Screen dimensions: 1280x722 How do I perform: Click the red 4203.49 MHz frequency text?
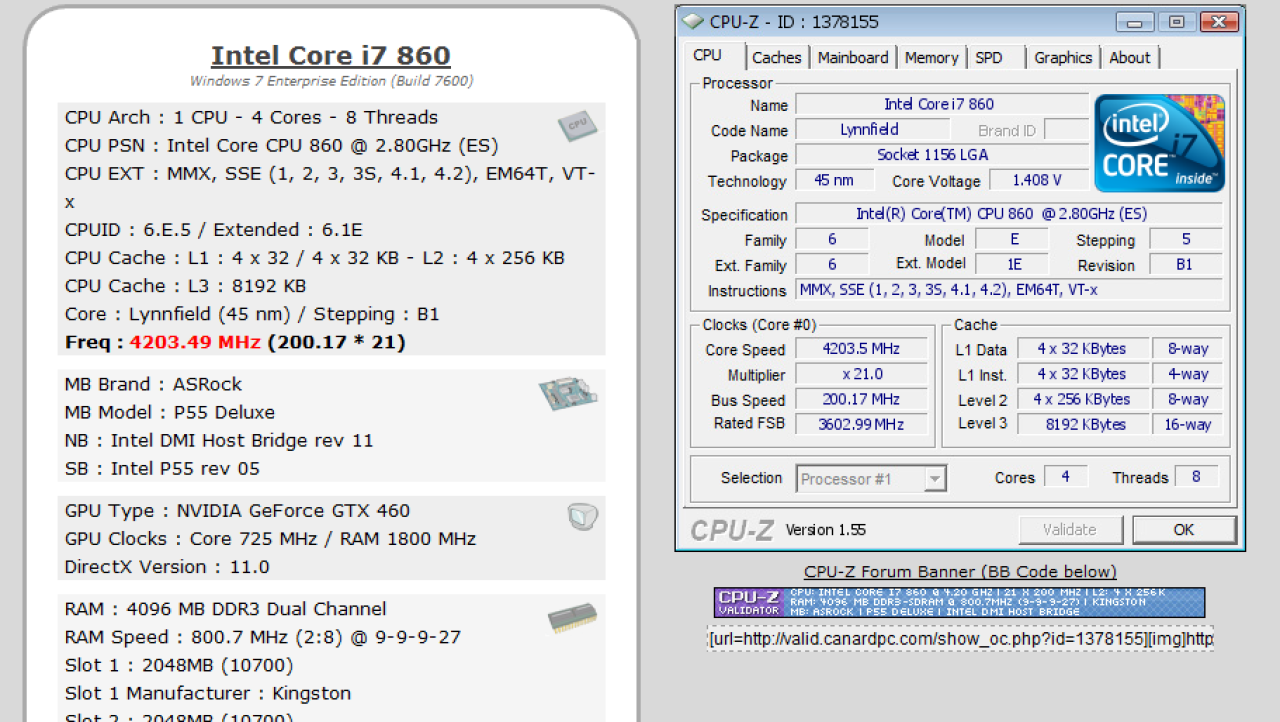pyautogui.click(x=195, y=342)
